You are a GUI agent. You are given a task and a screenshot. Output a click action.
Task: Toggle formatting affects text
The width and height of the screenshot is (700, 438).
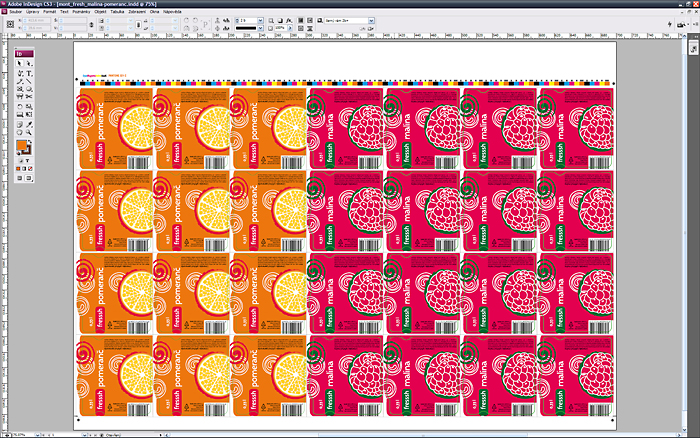click(x=27, y=161)
